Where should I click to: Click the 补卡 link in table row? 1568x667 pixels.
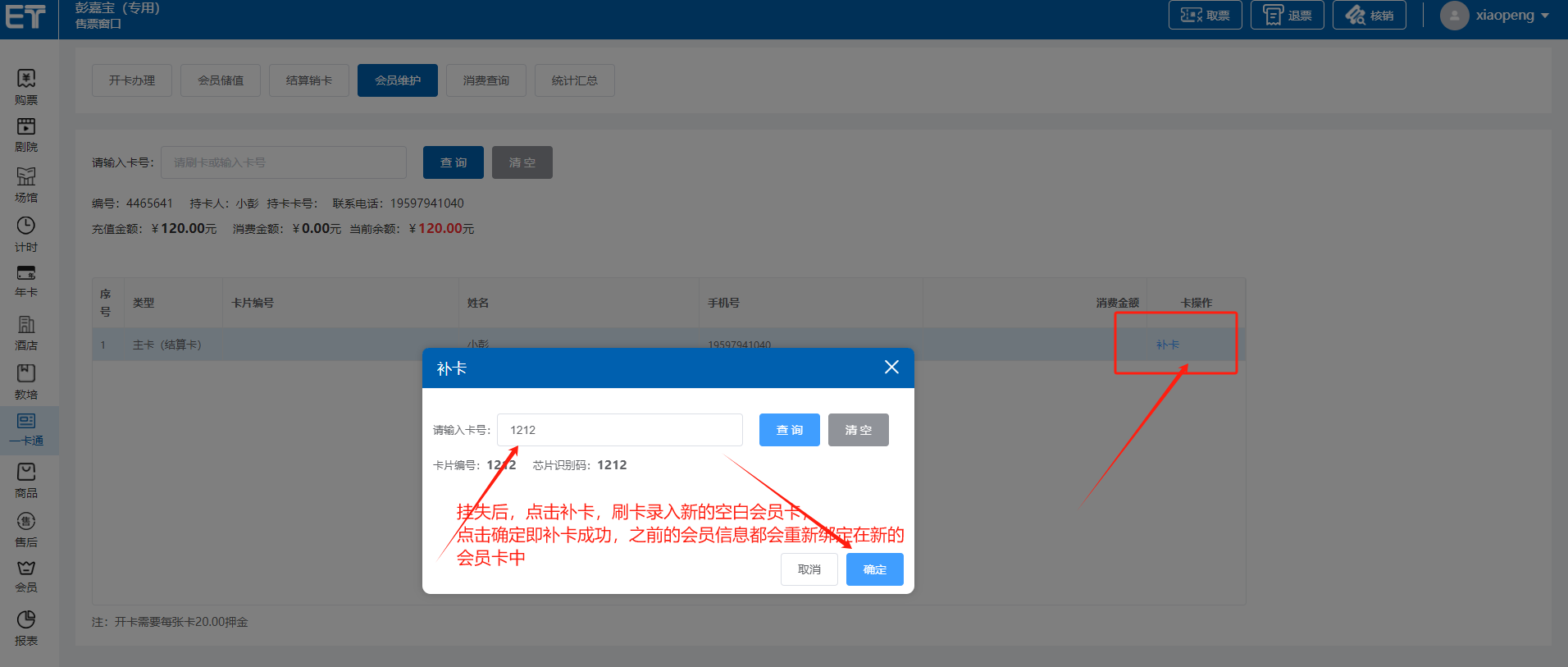[1168, 345]
